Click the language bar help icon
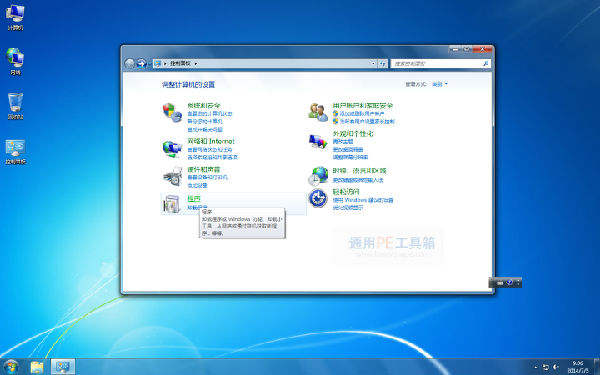 [509, 282]
